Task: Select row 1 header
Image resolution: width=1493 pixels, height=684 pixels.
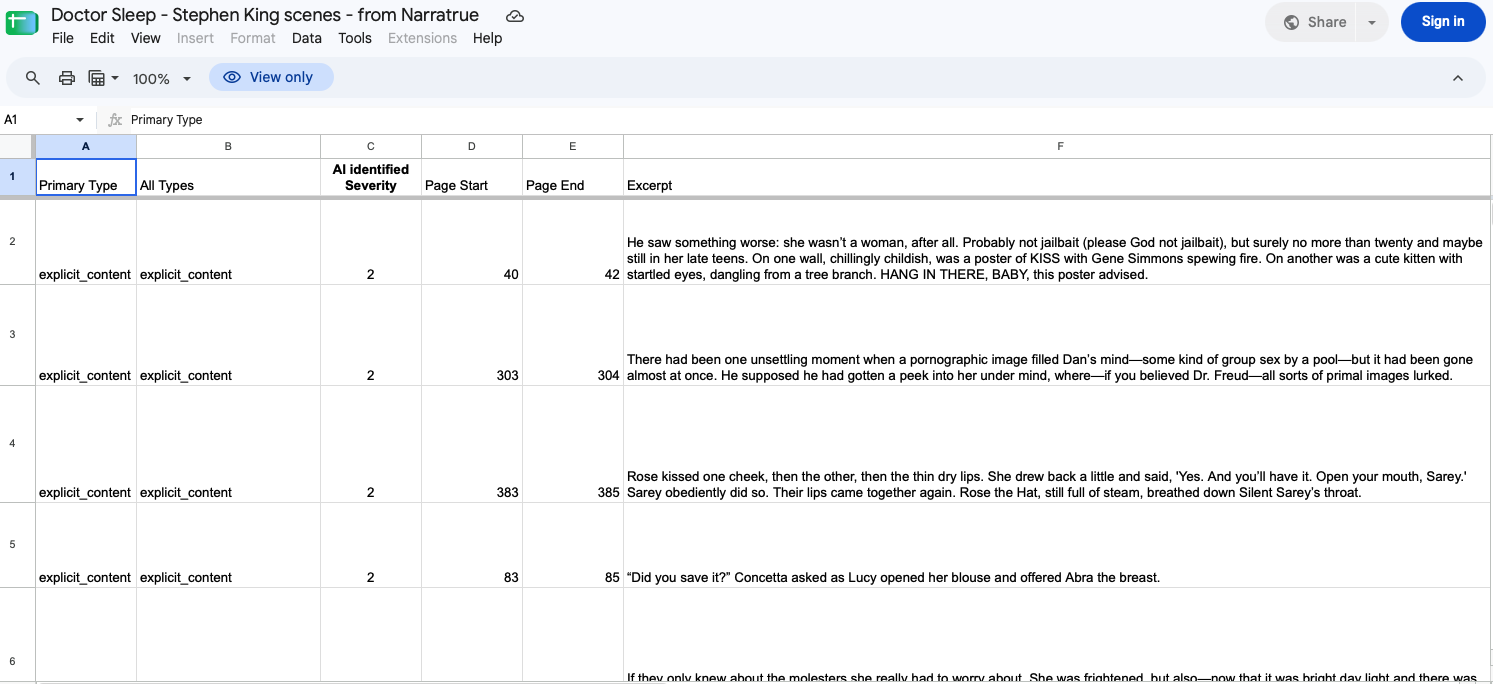Action: pos(17,177)
